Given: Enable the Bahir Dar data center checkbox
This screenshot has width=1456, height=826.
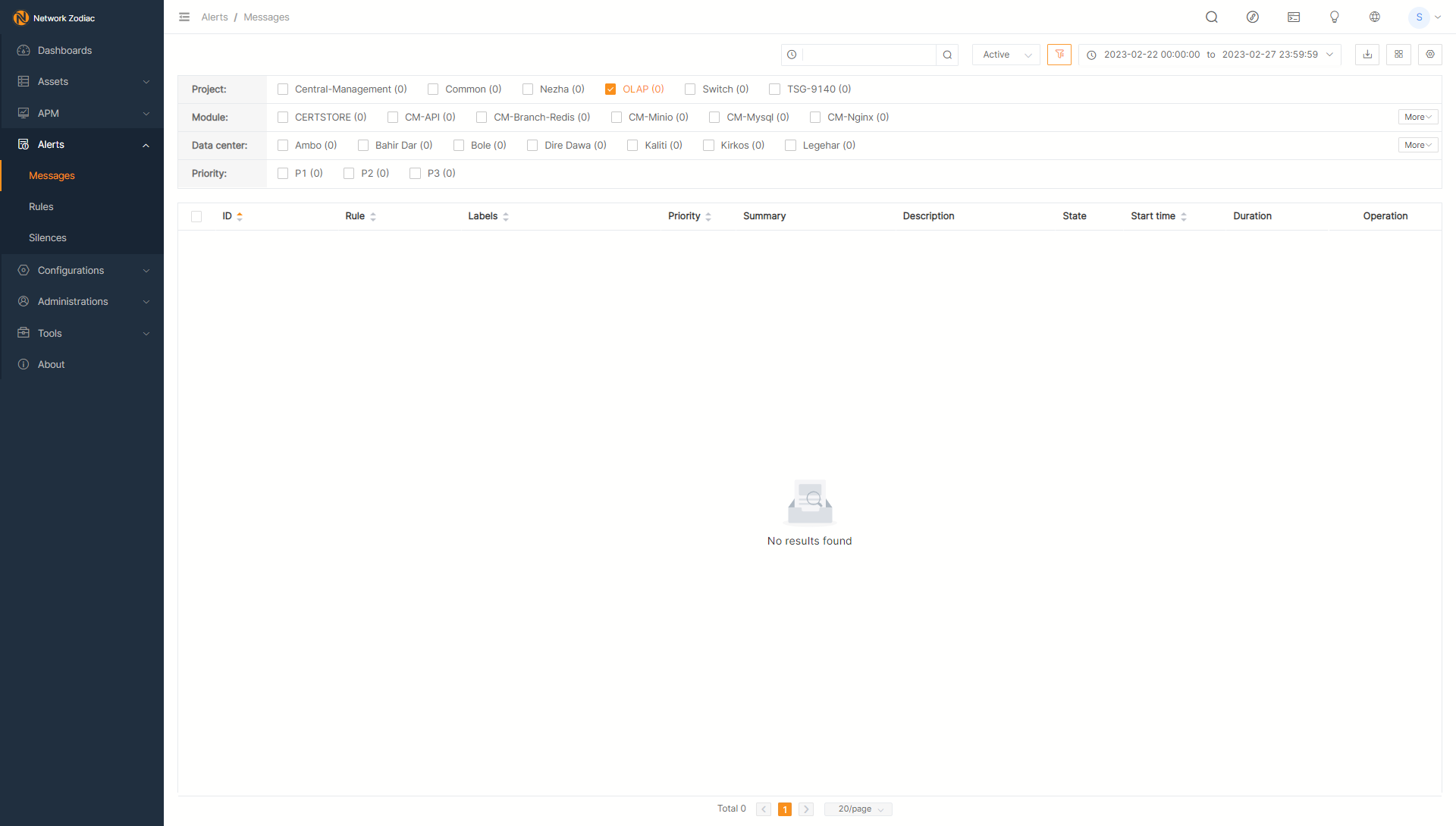Looking at the screenshot, I should tap(363, 146).
